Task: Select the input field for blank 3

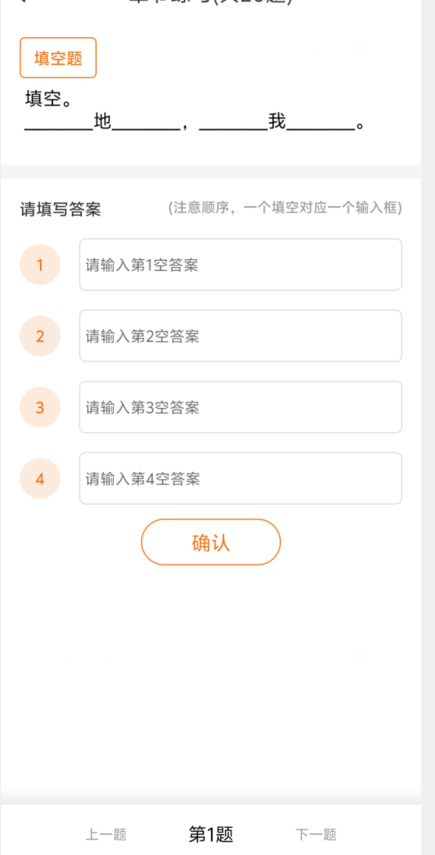Action: 240,407
